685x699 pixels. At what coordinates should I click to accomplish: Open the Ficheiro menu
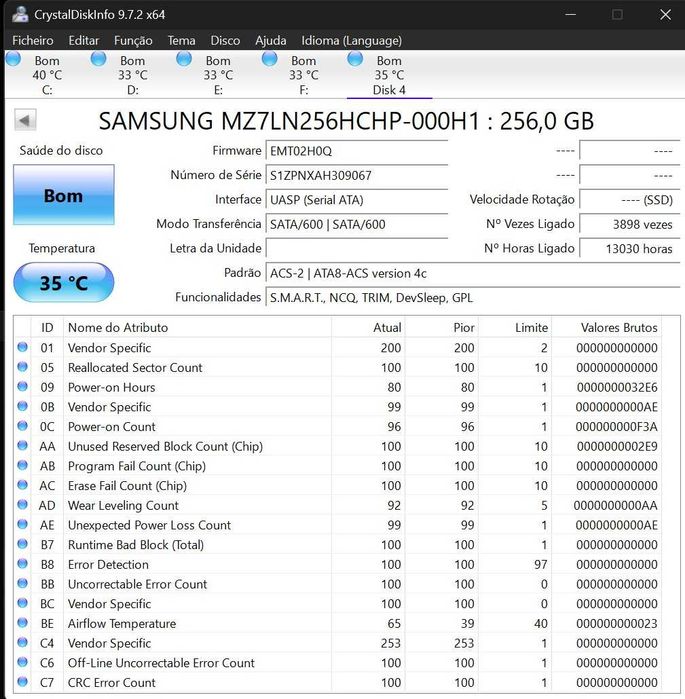(33, 41)
